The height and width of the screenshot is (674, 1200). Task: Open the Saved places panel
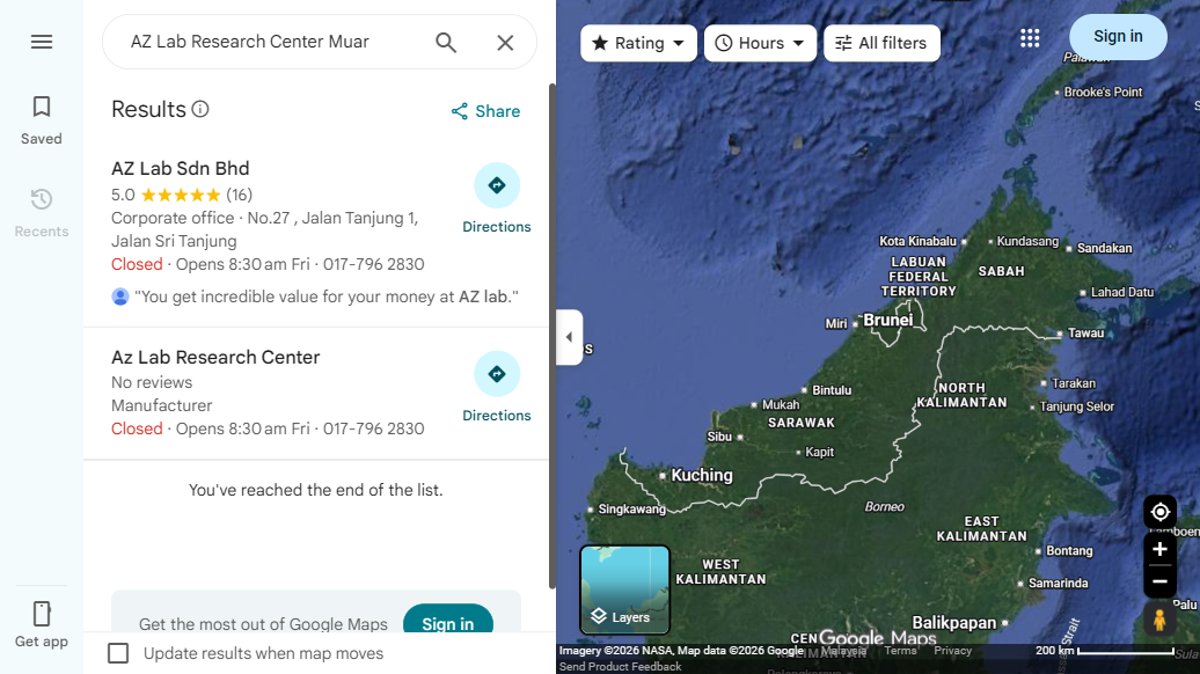[41, 120]
